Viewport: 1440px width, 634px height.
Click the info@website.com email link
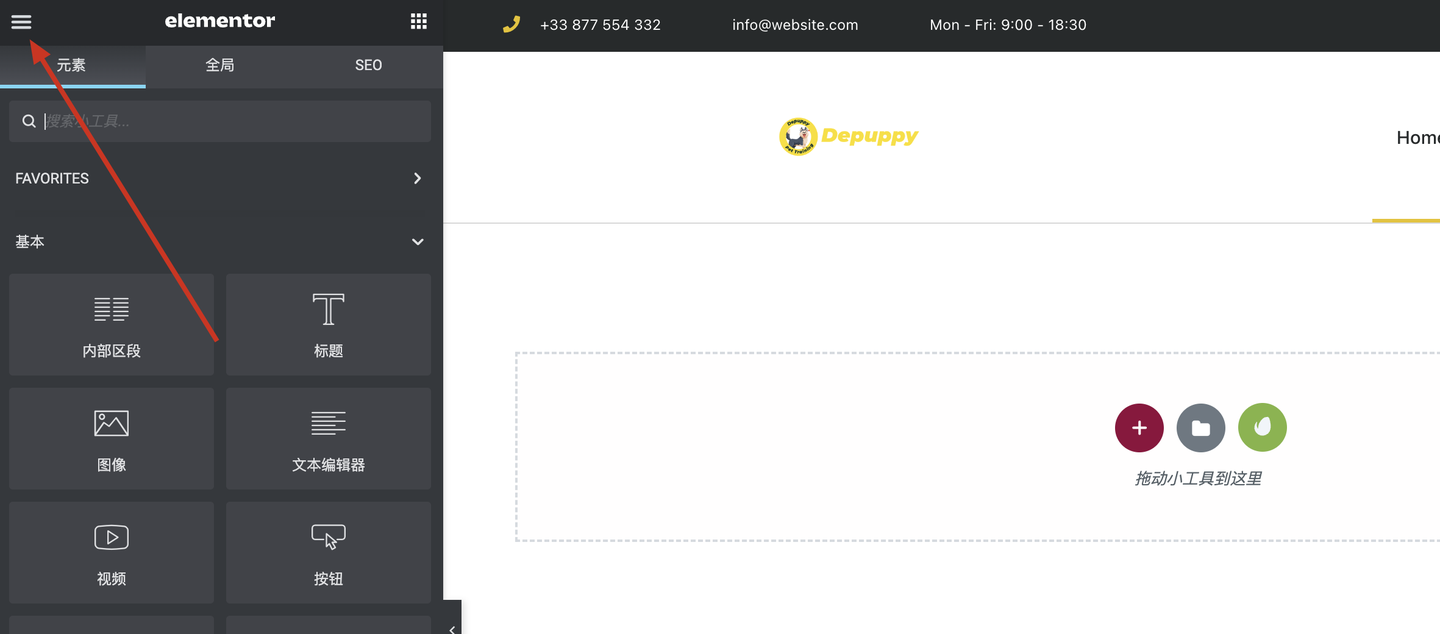795,25
